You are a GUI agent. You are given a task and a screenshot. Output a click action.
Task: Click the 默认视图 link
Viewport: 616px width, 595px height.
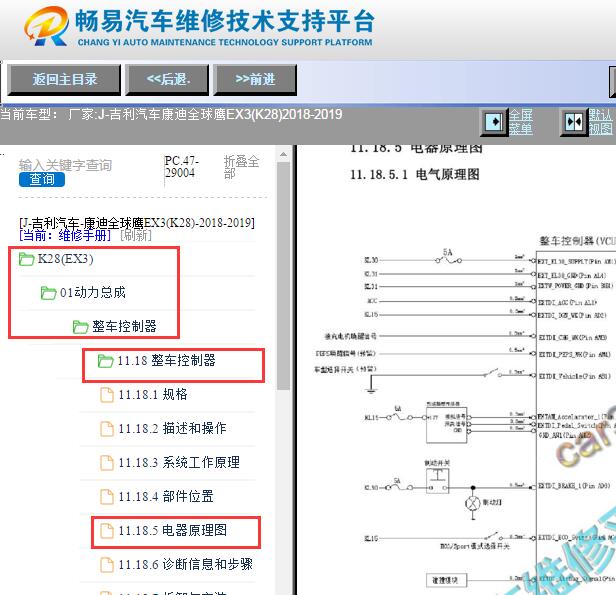601,122
